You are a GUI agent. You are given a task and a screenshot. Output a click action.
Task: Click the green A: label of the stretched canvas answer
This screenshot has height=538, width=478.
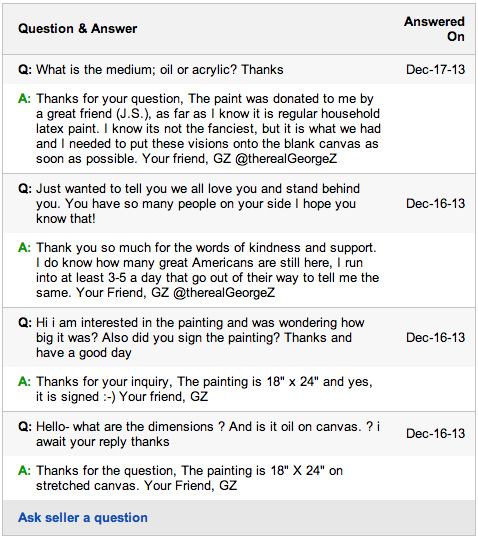pos(24,471)
